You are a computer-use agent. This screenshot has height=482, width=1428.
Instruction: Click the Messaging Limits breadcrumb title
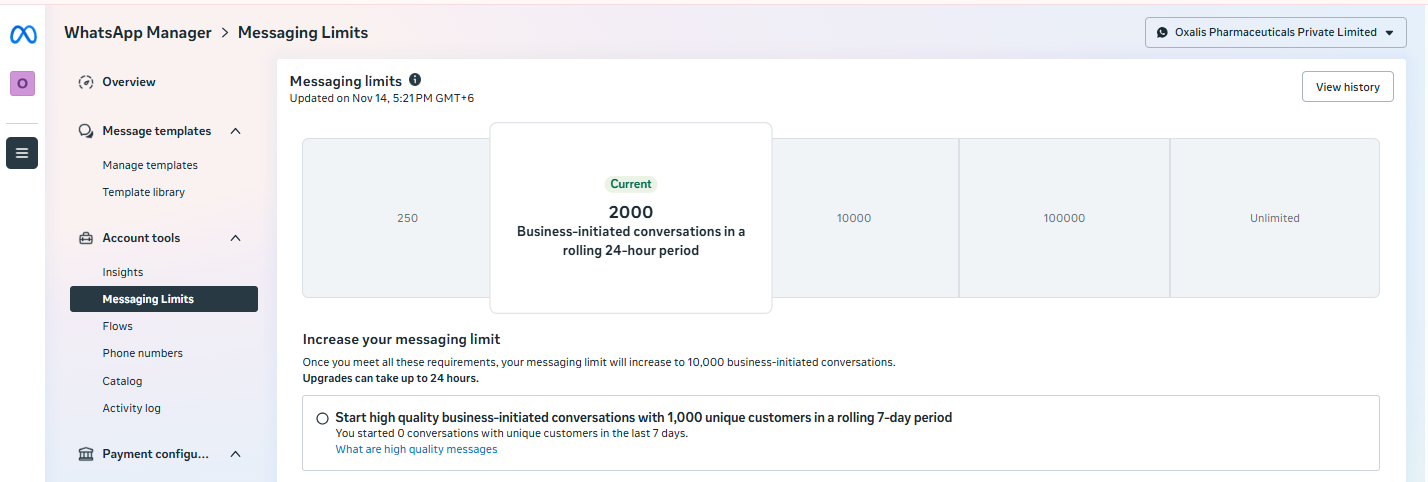(x=303, y=33)
